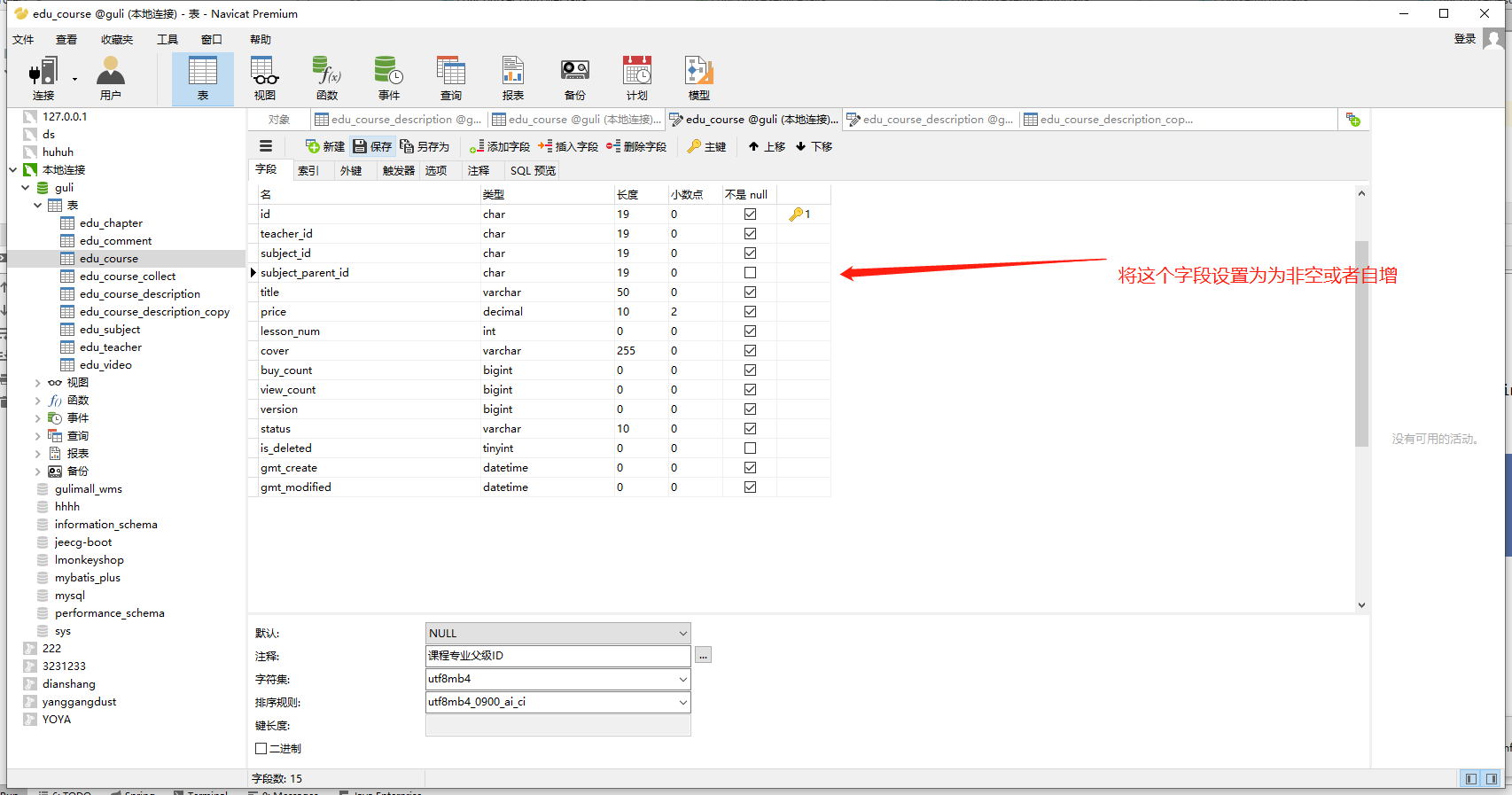Click the 注释 (Comment) input field
Viewport: 1512px width, 795px height.
tap(557, 656)
